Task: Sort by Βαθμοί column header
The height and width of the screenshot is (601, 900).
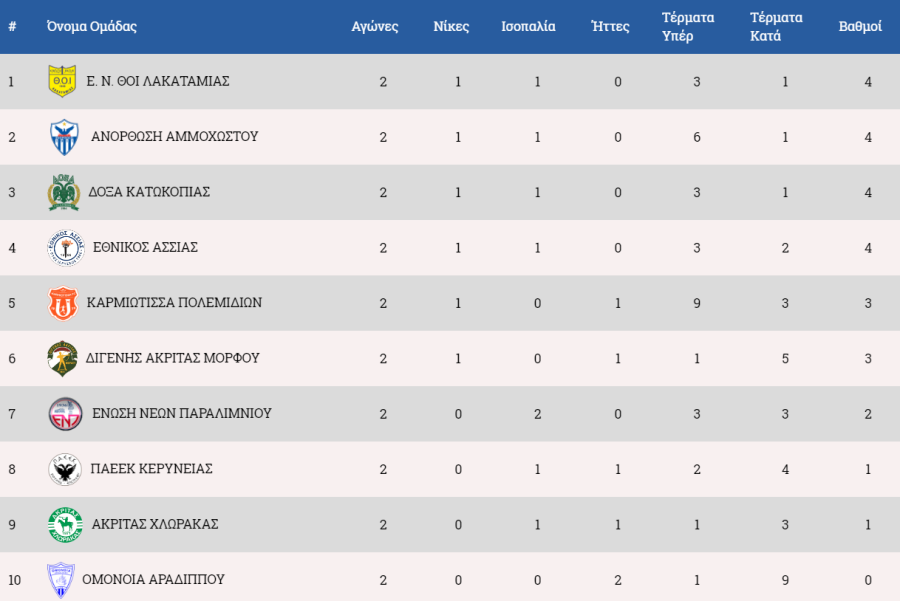Action: 860,26
